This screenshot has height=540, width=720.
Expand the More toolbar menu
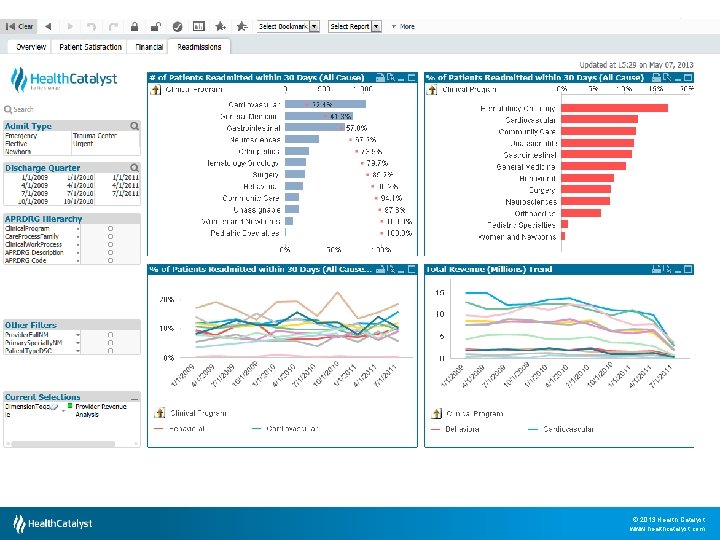point(403,27)
